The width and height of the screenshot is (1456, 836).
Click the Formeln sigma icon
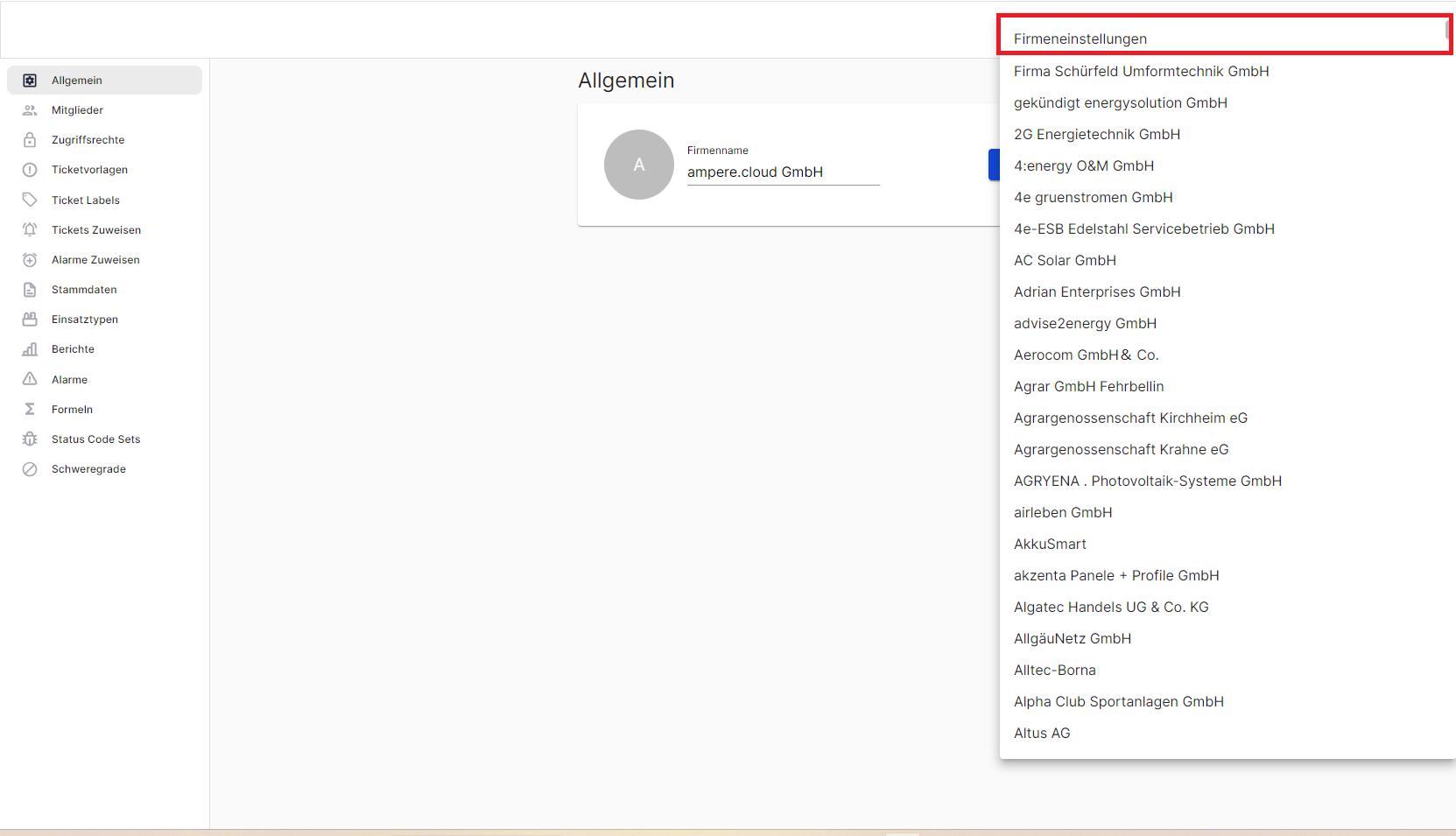pos(30,410)
